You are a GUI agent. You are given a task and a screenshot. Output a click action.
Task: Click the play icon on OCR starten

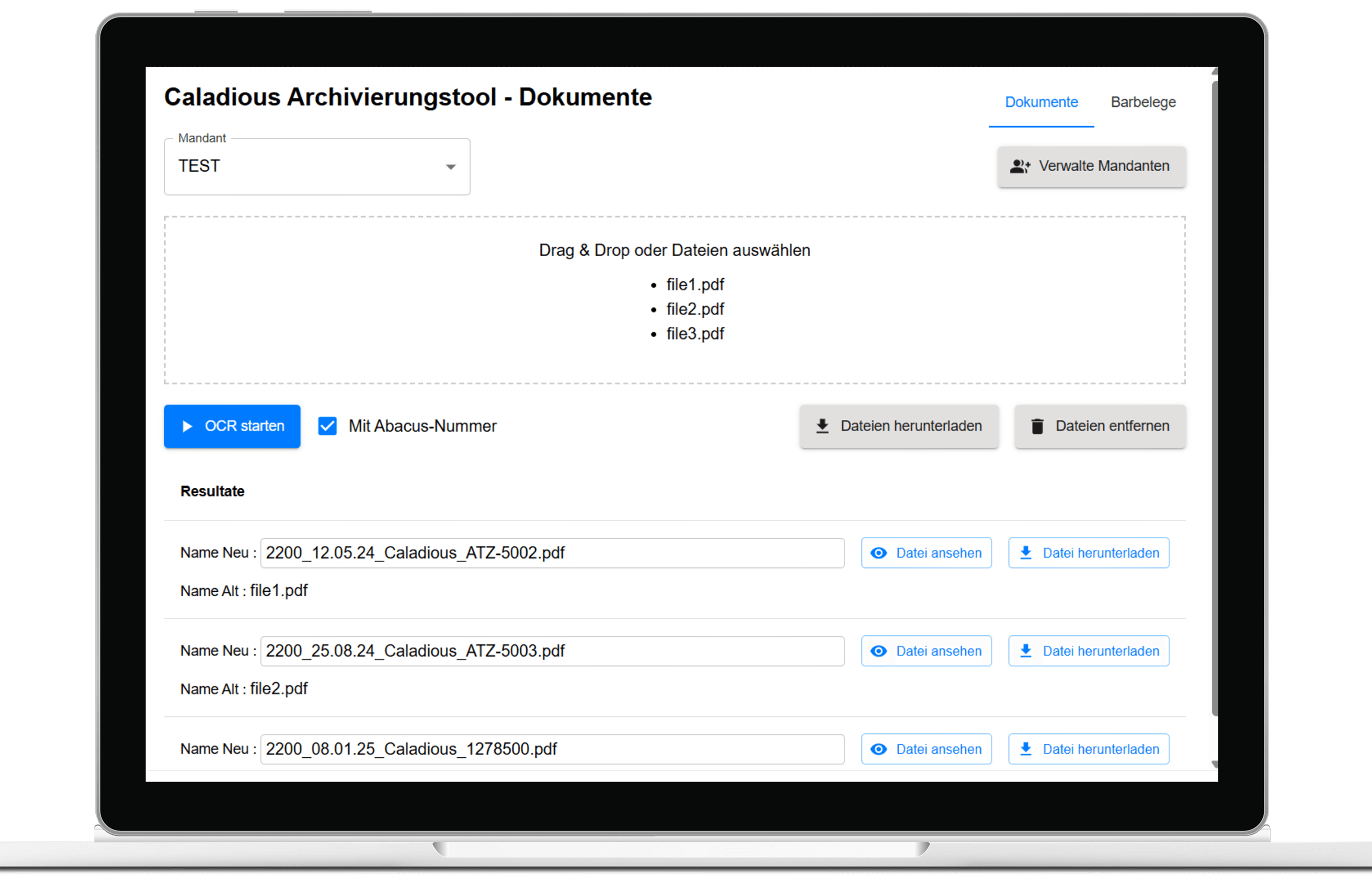(x=186, y=426)
